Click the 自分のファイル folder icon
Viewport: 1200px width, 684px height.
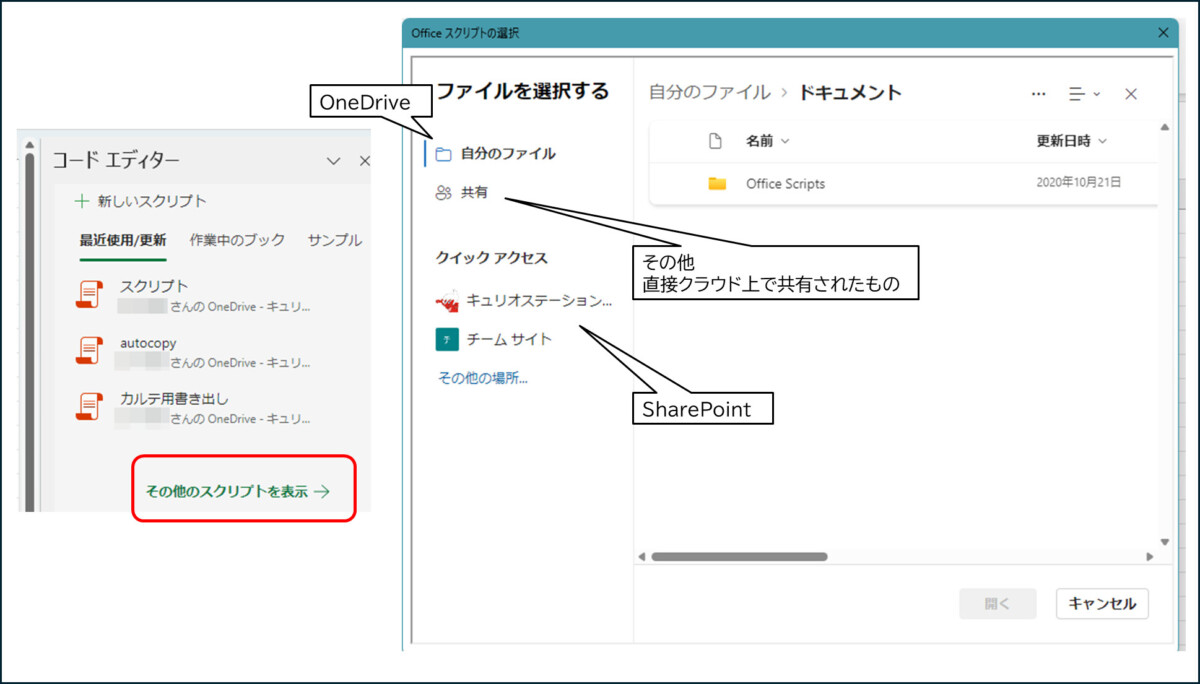click(444, 154)
